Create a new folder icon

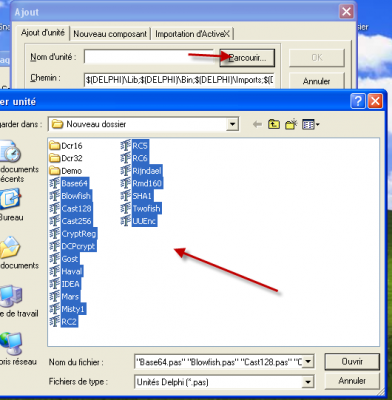pyautogui.click(x=291, y=124)
